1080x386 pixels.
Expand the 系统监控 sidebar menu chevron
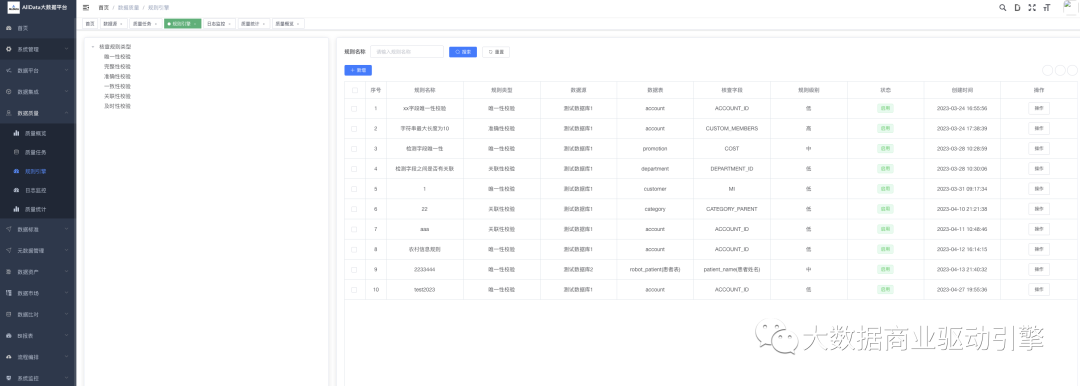point(66,378)
